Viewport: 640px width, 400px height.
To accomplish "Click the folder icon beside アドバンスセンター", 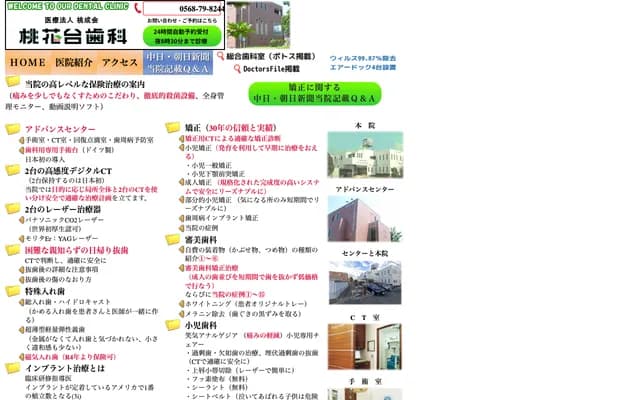I will (x=13, y=130).
